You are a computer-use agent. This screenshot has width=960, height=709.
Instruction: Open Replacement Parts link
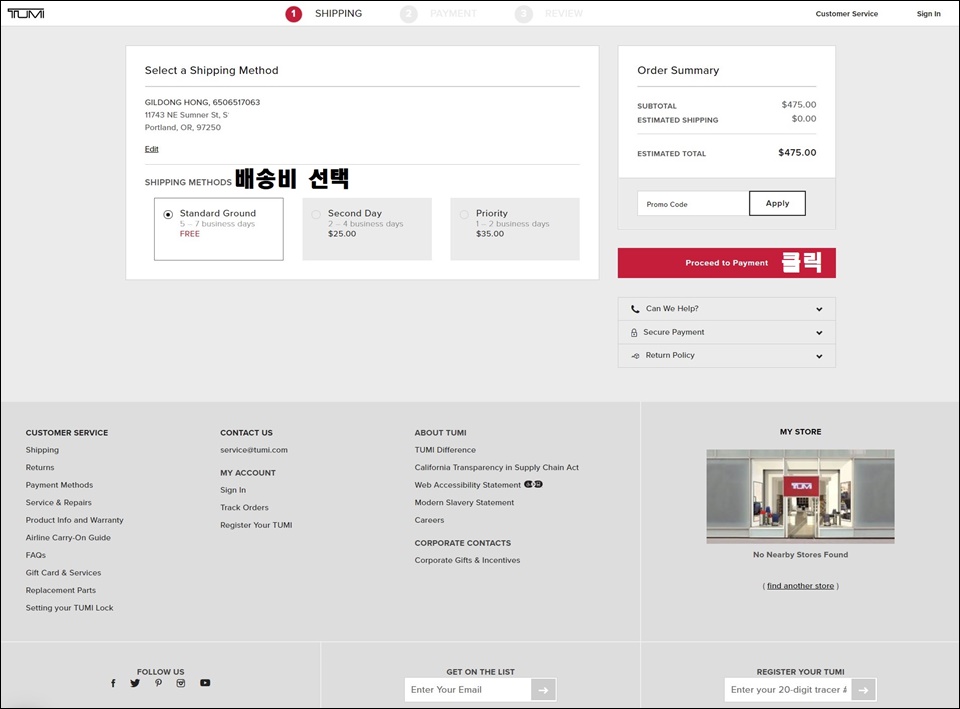coord(61,590)
